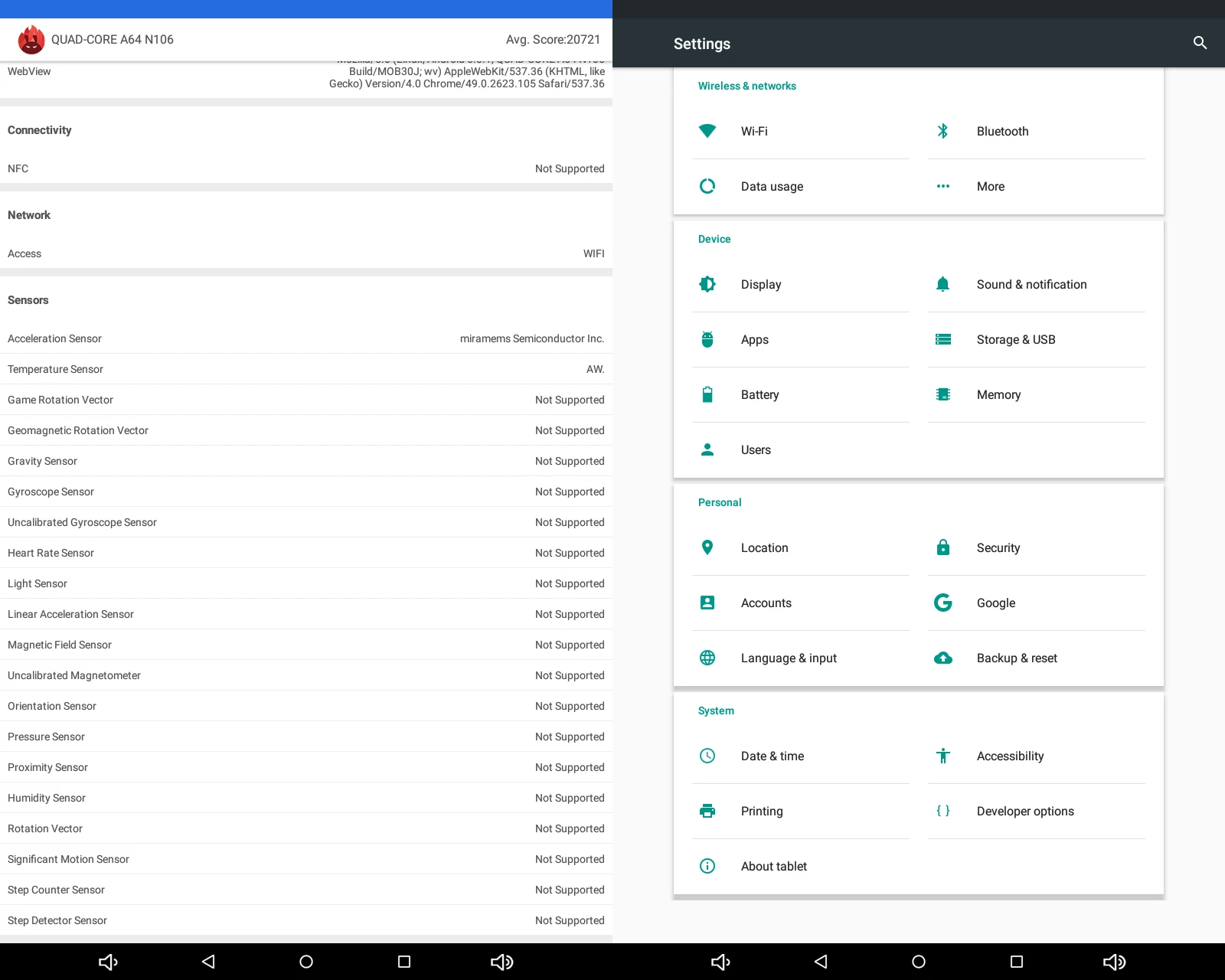Select the Acceleration Sensor row

(x=306, y=338)
